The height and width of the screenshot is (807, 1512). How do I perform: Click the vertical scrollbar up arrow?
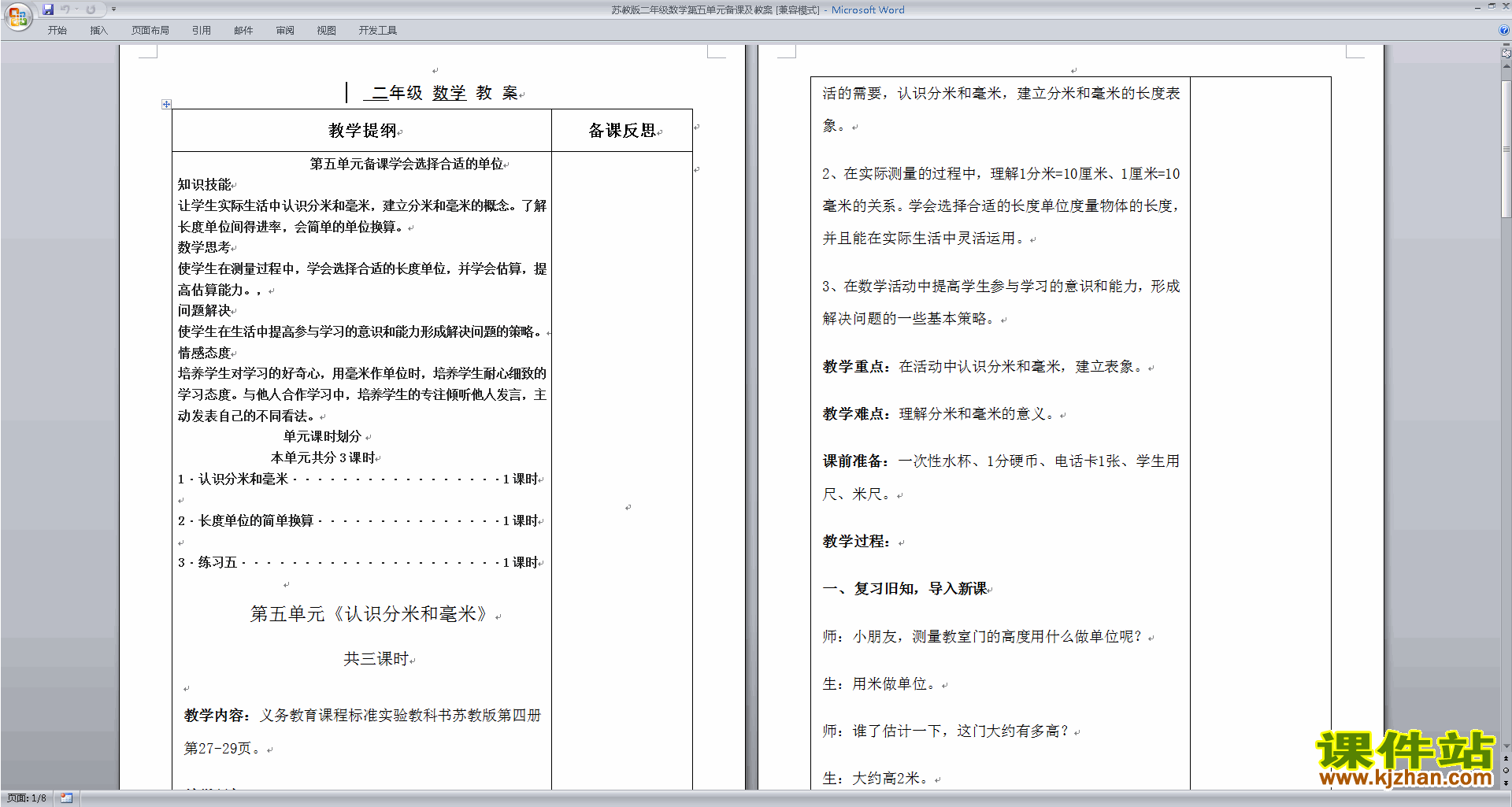(x=1506, y=66)
